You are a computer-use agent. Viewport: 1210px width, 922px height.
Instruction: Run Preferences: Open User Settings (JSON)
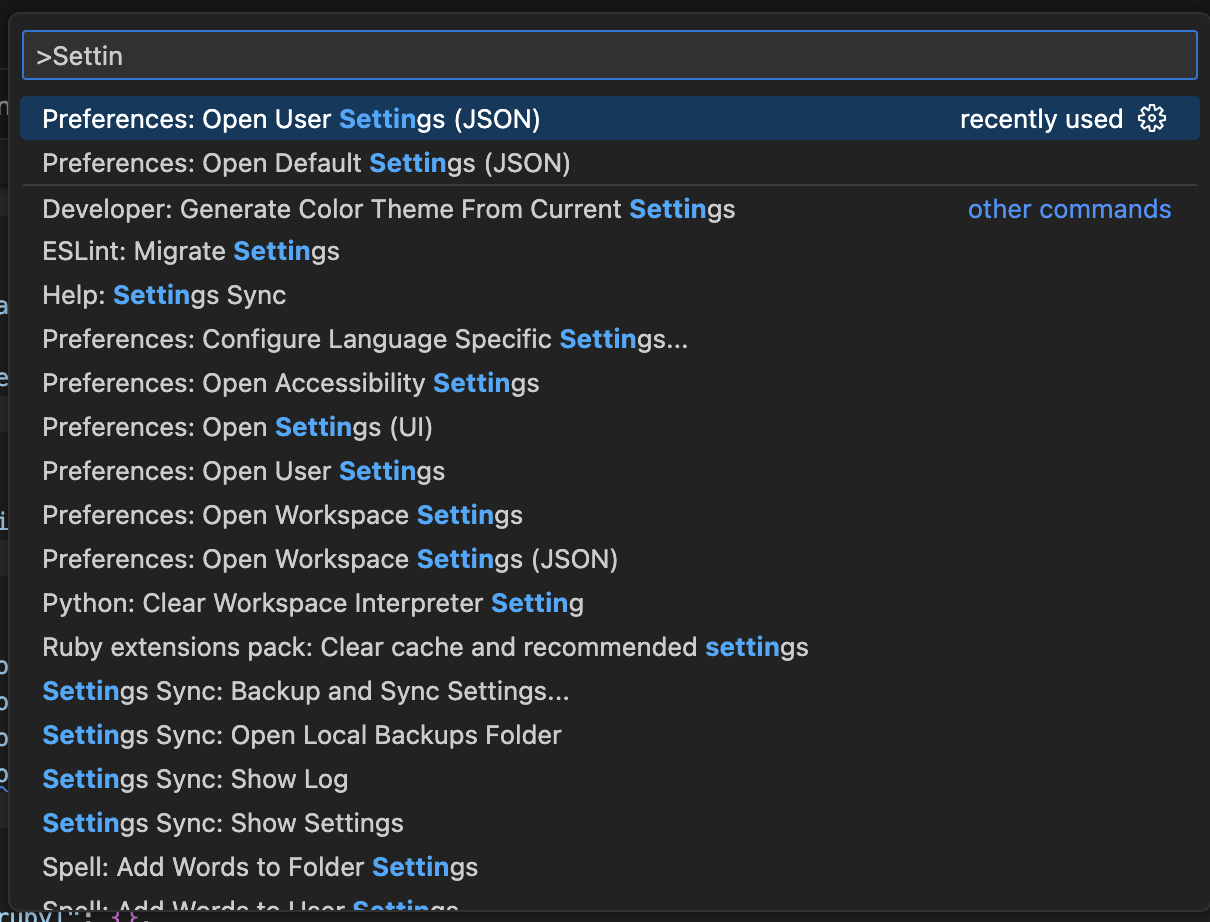pos(291,119)
